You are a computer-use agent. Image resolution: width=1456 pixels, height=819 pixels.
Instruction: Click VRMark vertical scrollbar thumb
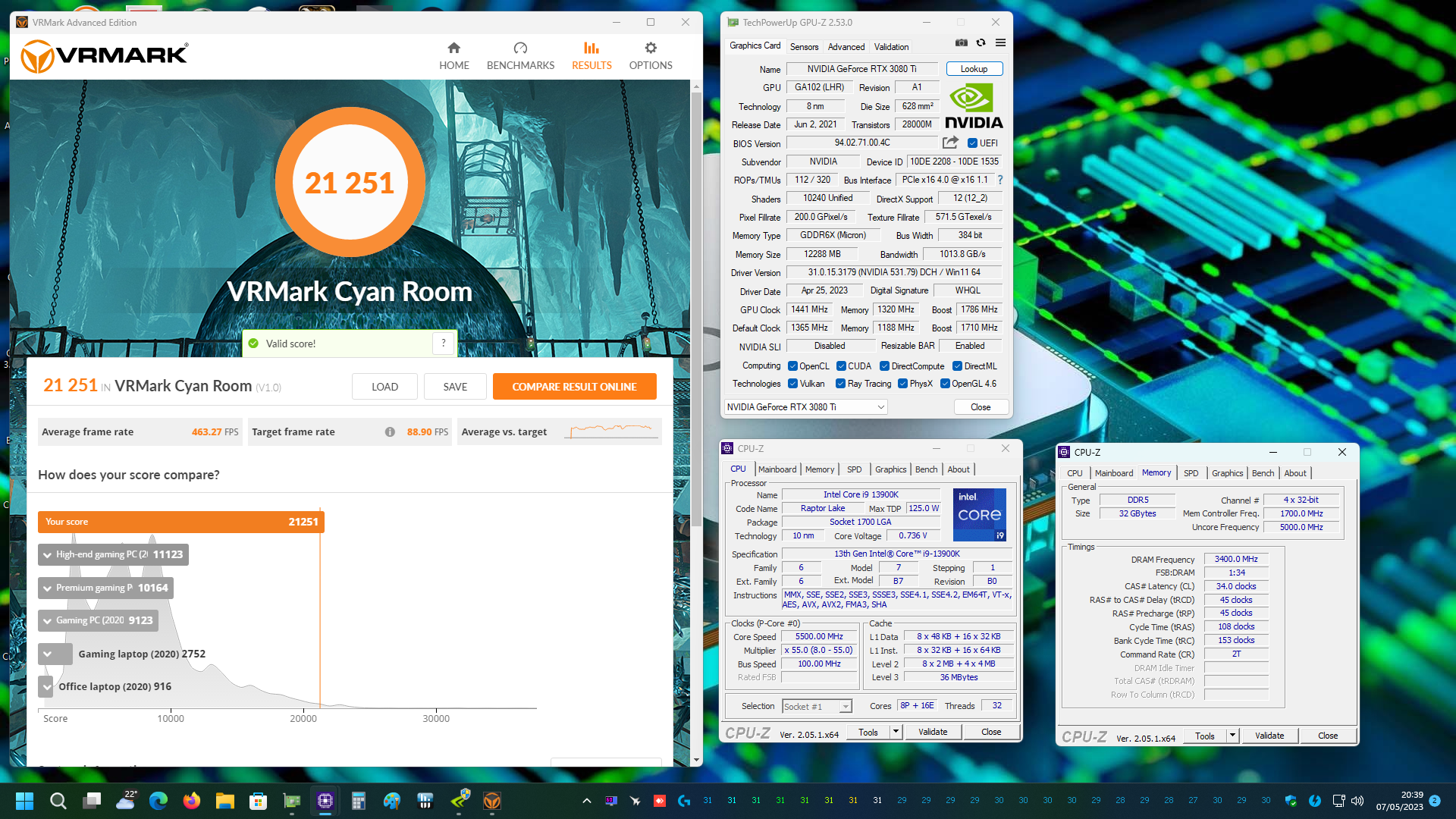pyautogui.click(x=696, y=309)
